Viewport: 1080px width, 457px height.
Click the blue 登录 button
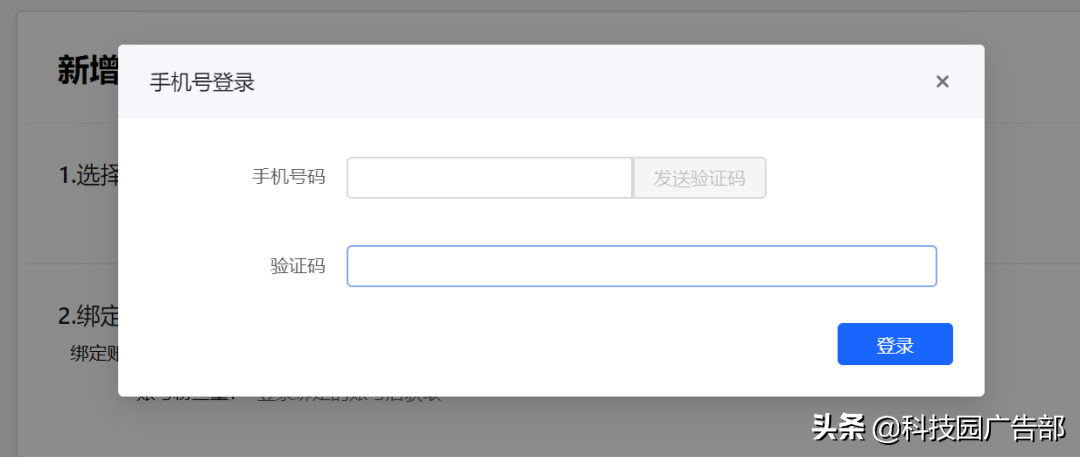(895, 344)
